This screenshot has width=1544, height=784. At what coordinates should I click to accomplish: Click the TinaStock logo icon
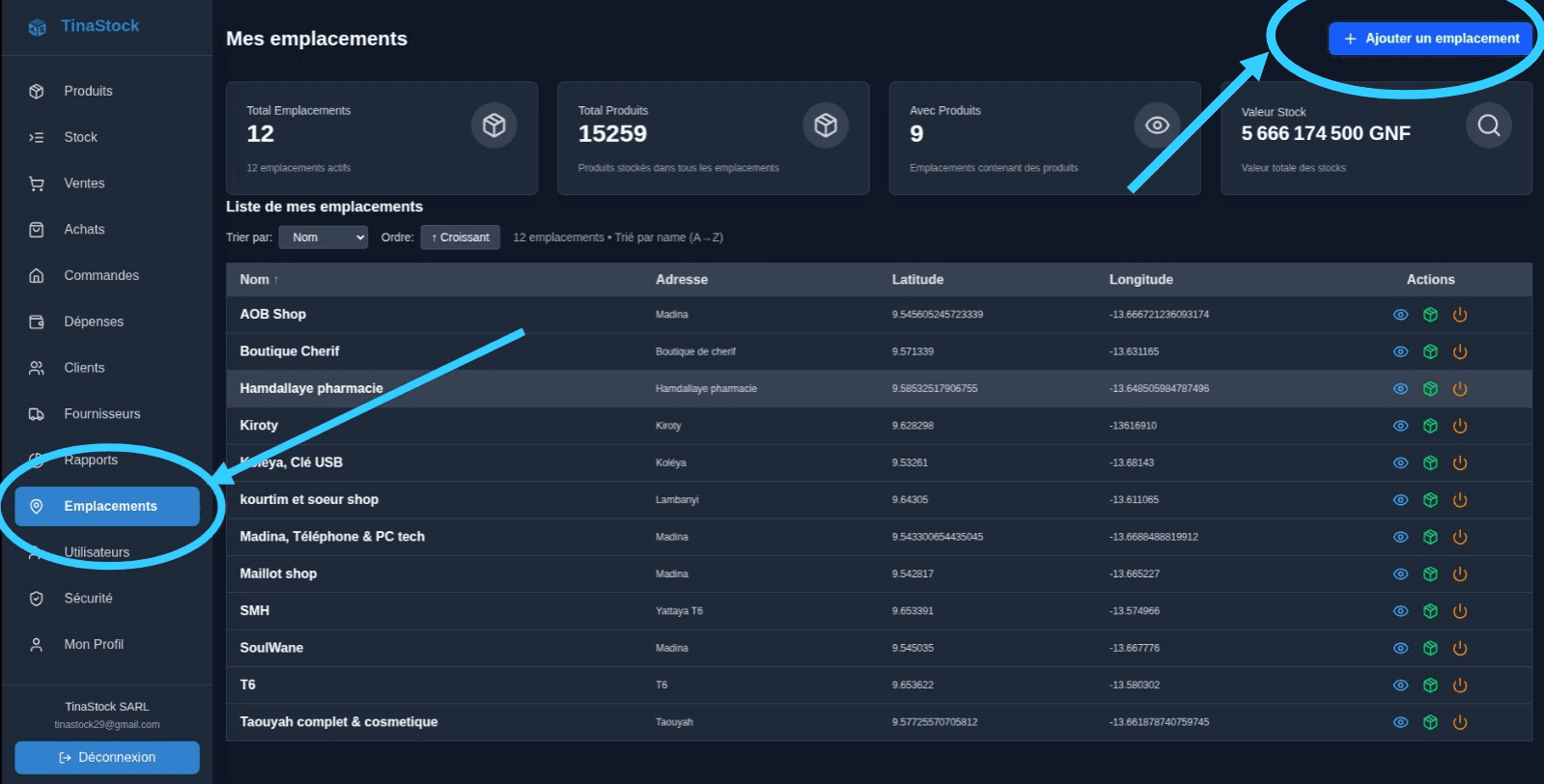pos(37,27)
